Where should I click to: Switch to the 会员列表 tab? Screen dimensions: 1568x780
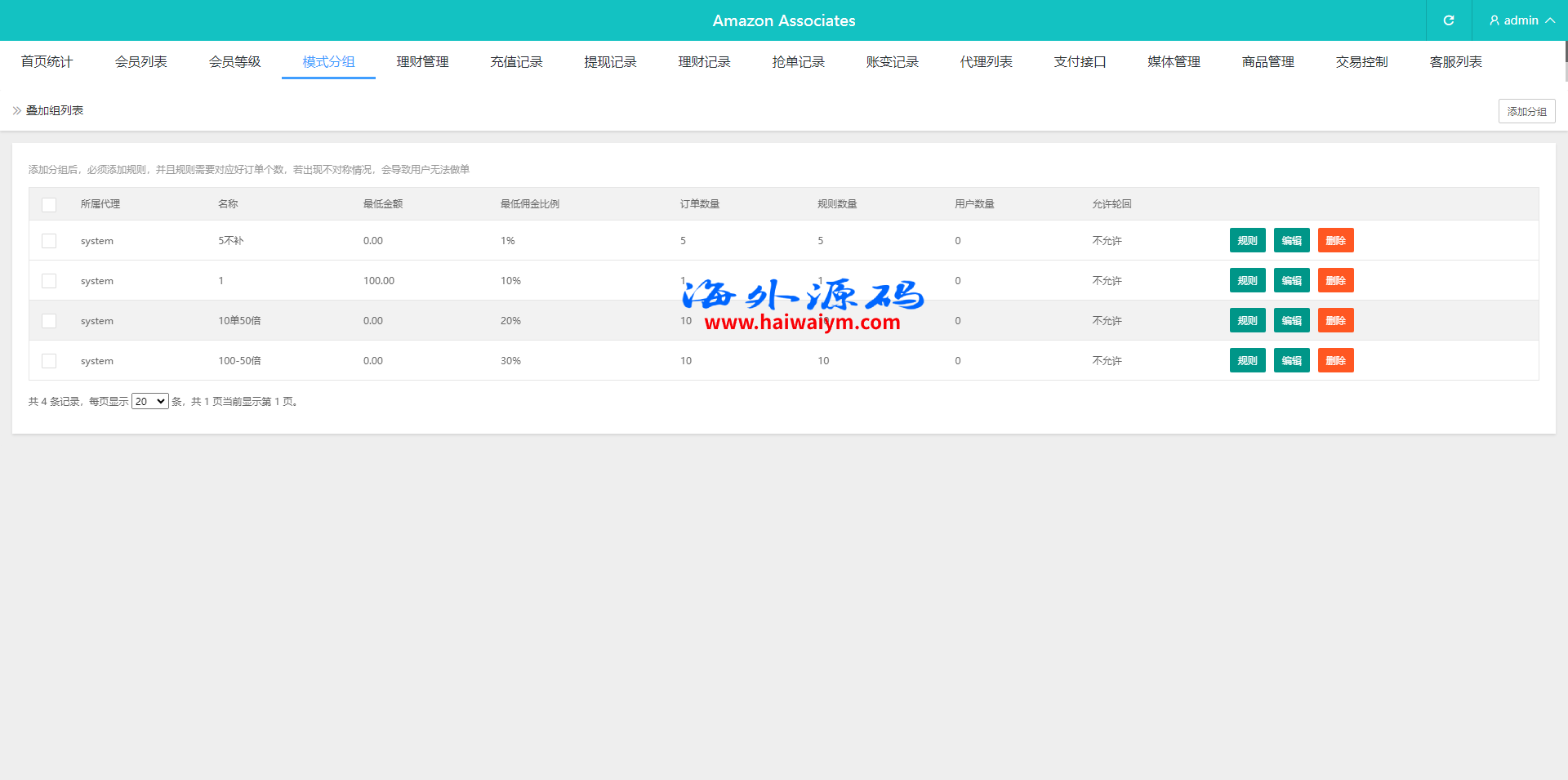[140, 62]
